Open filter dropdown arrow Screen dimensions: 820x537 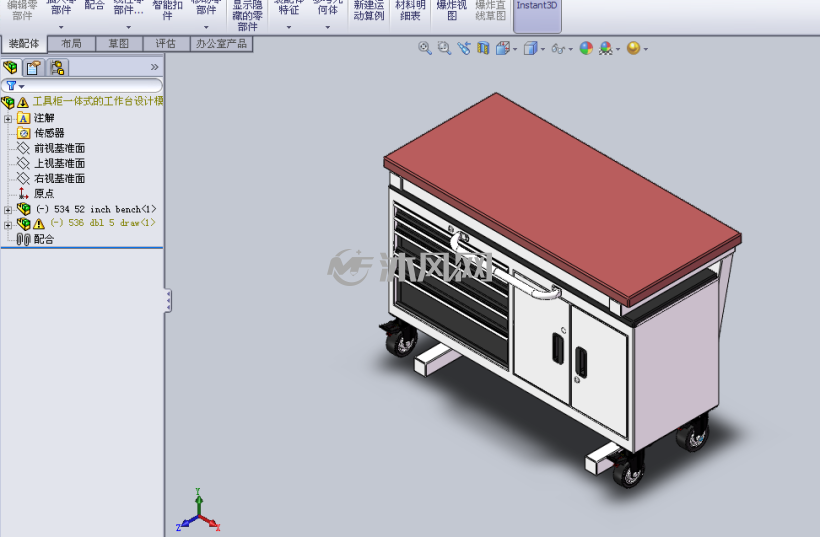coord(21,86)
